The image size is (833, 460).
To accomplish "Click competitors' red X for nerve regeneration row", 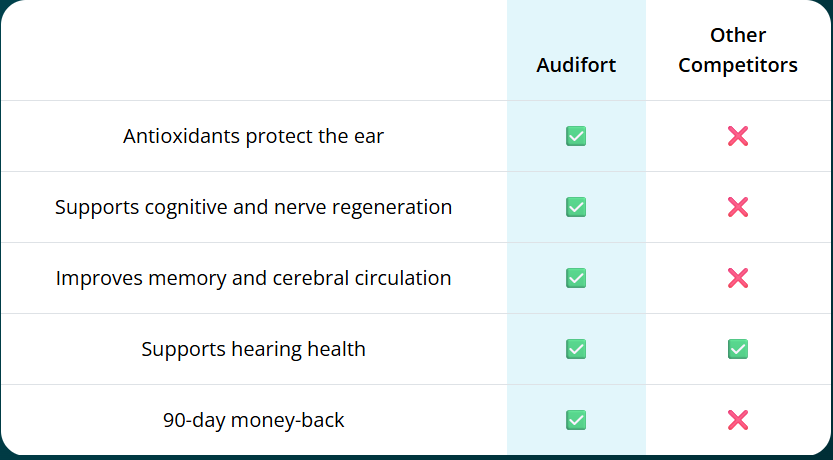I will point(738,207).
